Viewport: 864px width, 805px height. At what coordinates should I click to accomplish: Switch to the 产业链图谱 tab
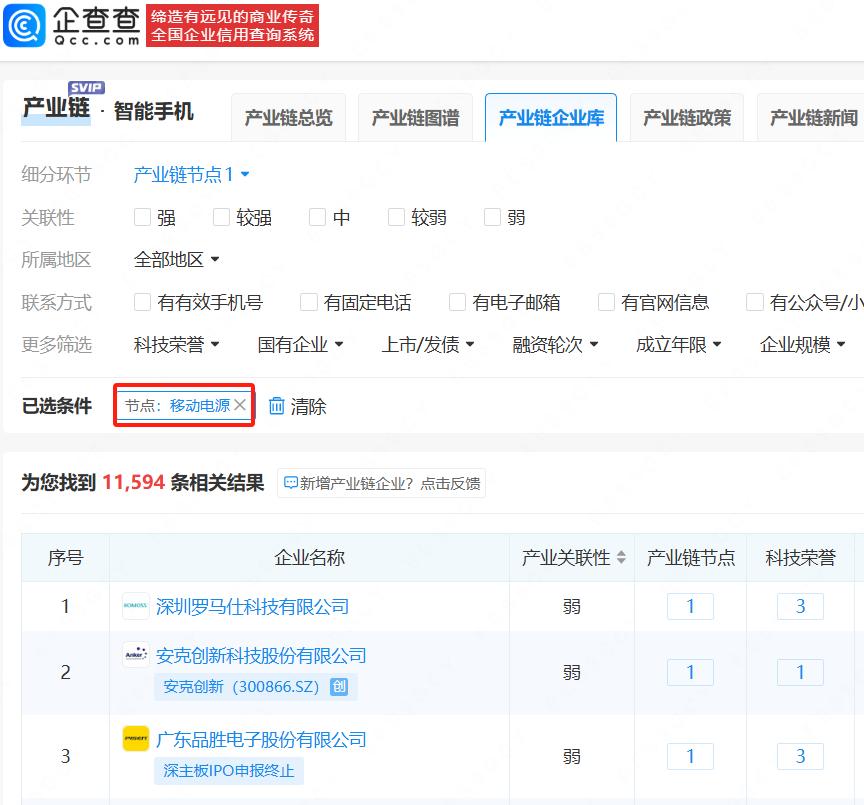pyautogui.click(x=415, y=118)
